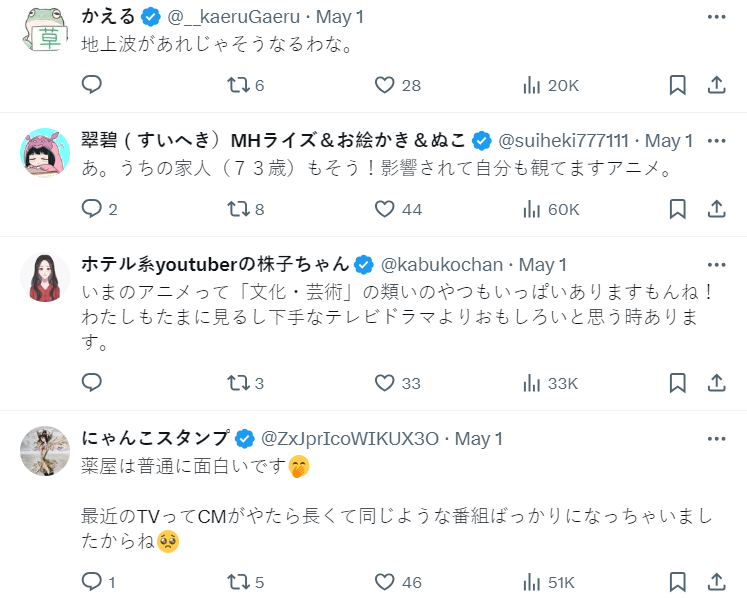This screenshot has width=747, height=598.
Task: Open more options for かえる's tweet
Action: (716, 17)
